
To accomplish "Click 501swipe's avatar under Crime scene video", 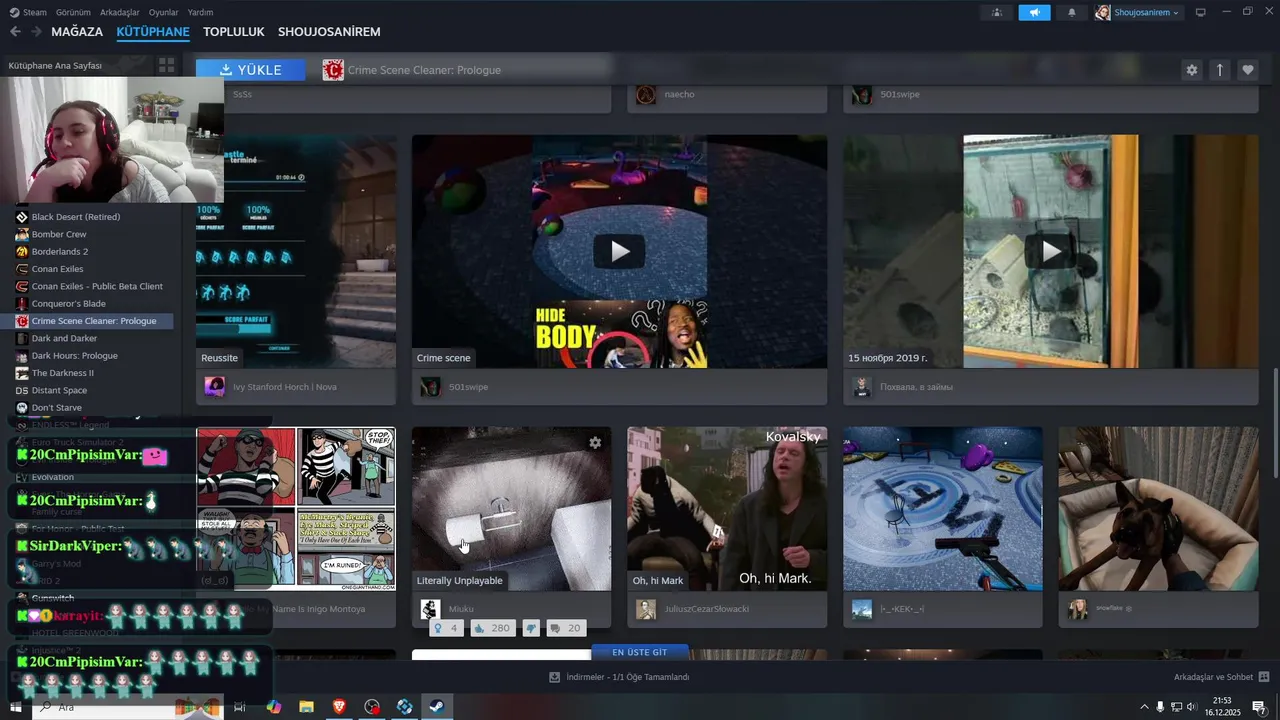I will [430, 387].
